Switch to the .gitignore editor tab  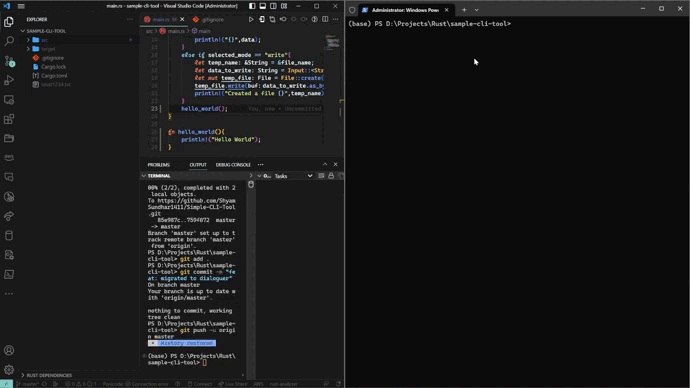coord(209,19)
